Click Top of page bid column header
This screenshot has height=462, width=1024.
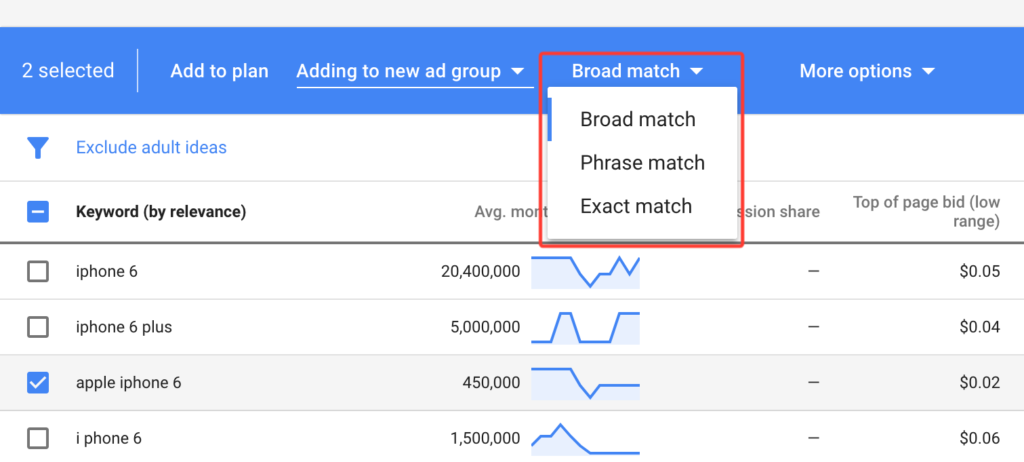pyautogui.click(x=926, y=212)
